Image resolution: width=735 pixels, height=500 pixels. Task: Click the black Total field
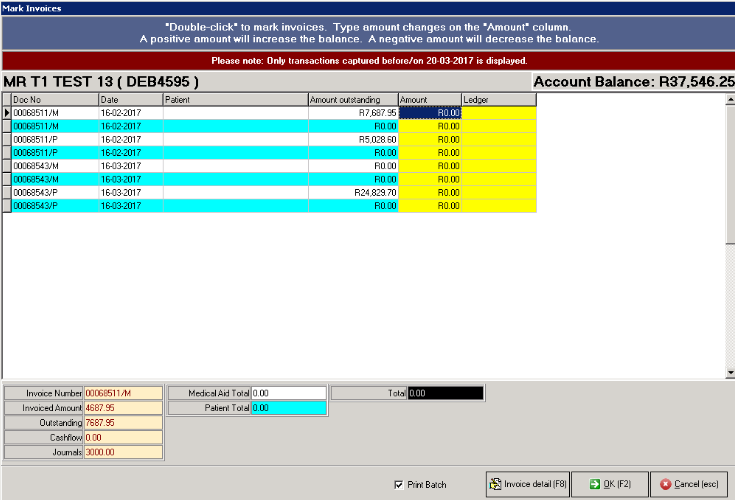[x=445, y=394]
